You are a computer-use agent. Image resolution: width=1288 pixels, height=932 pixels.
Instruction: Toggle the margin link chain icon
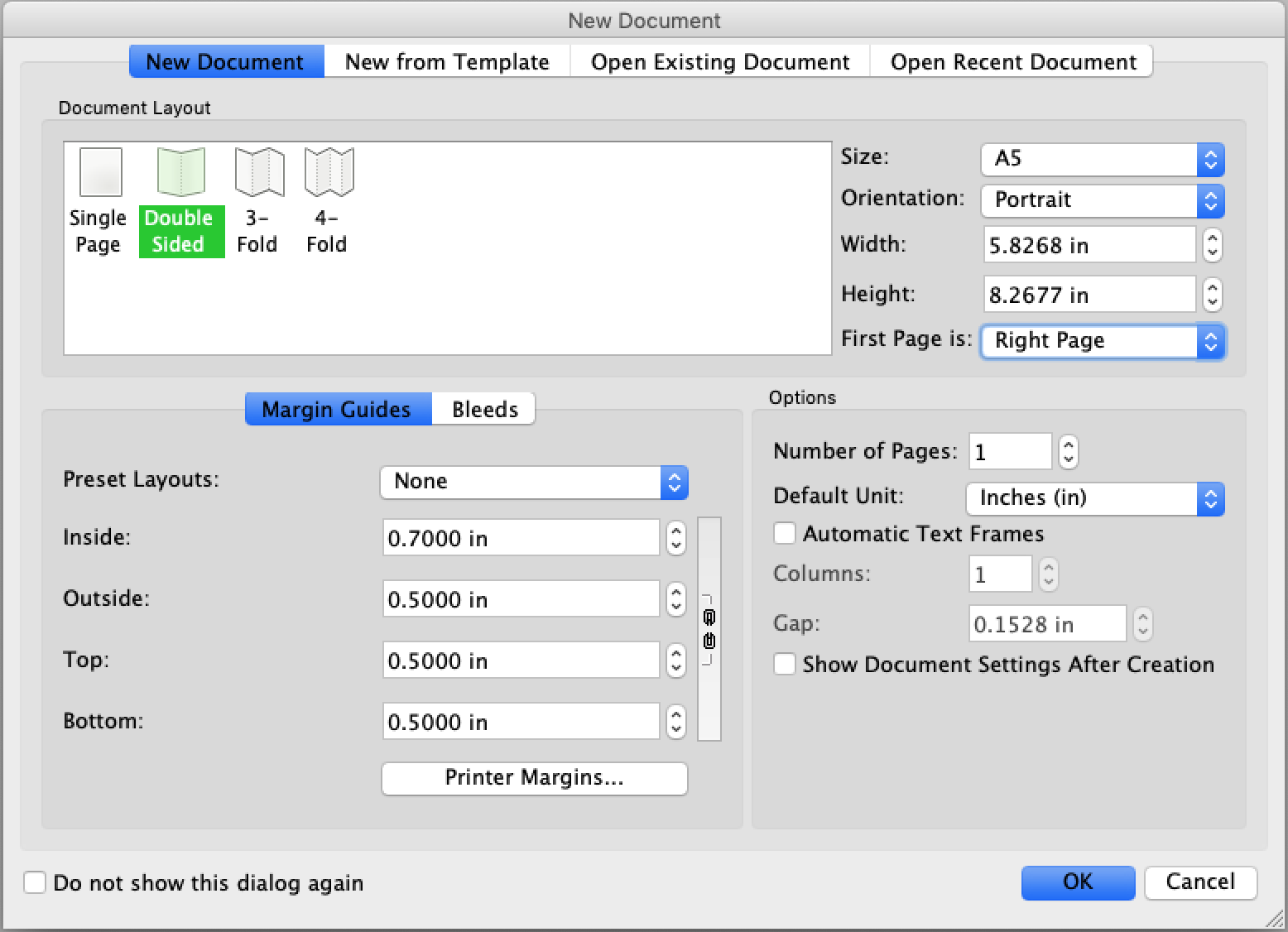point(709,629)
